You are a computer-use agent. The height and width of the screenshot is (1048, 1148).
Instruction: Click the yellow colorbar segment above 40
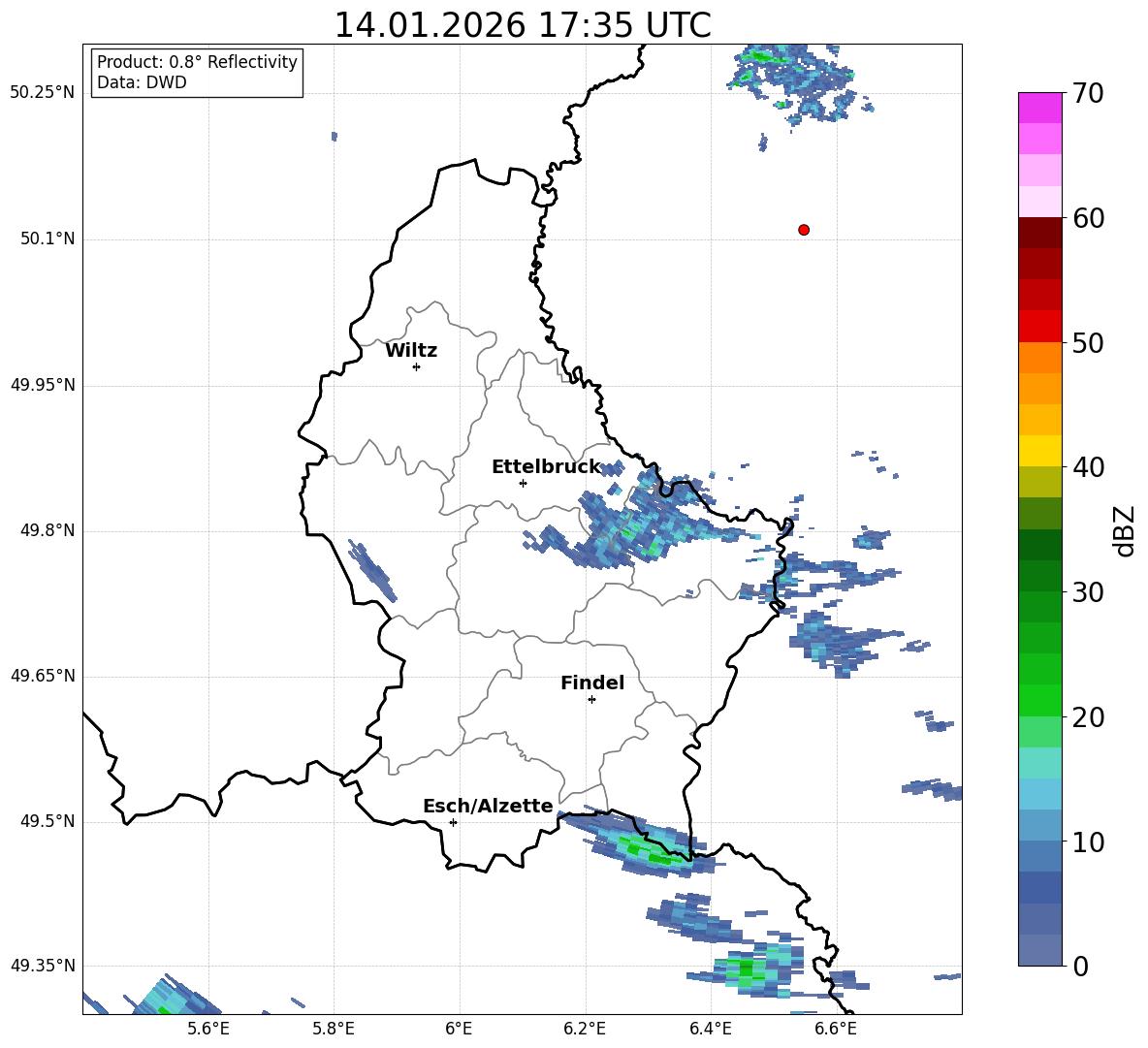(1039, 451)
